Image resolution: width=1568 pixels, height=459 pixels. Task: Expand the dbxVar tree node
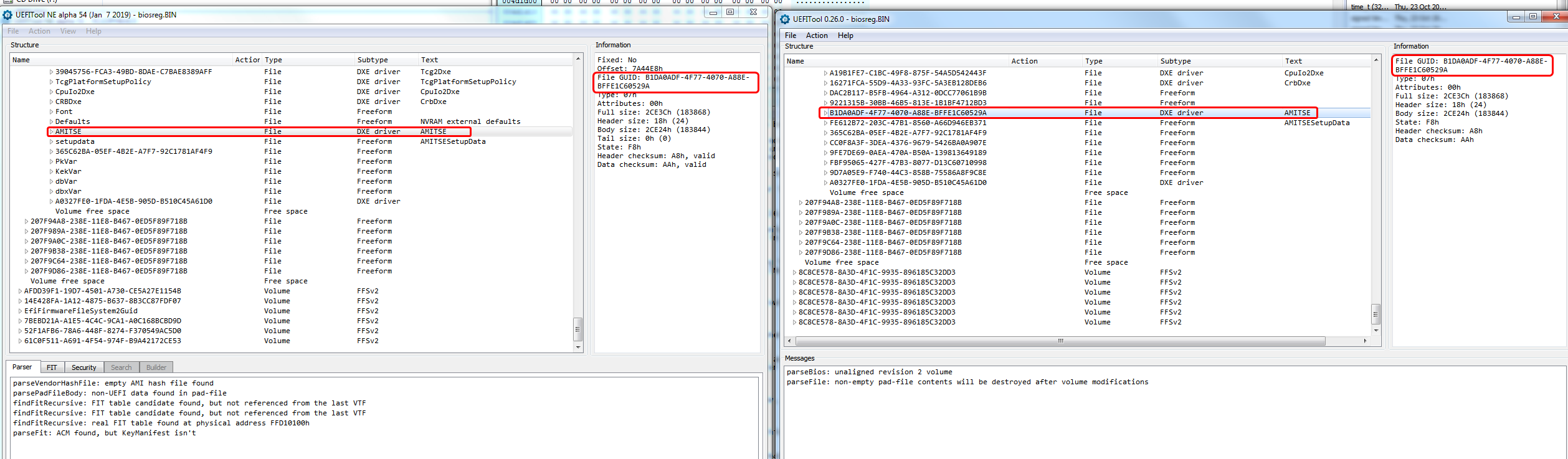(51, 191)
